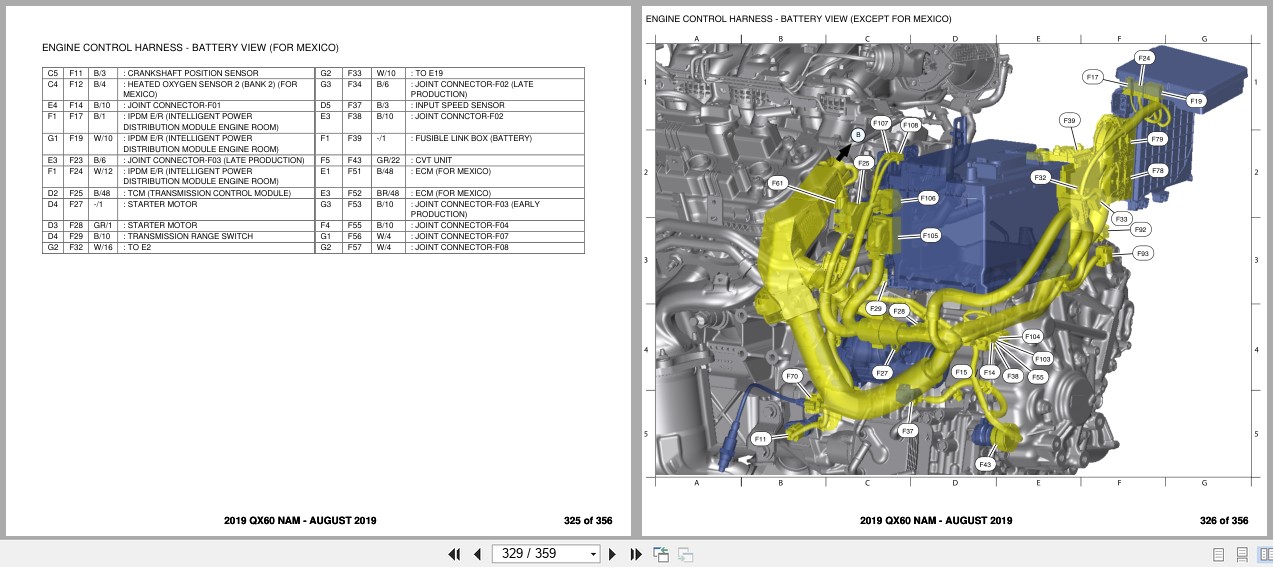Select the F78 callout label
The image size is (1273, 567).
click(x=1157, y=171)
